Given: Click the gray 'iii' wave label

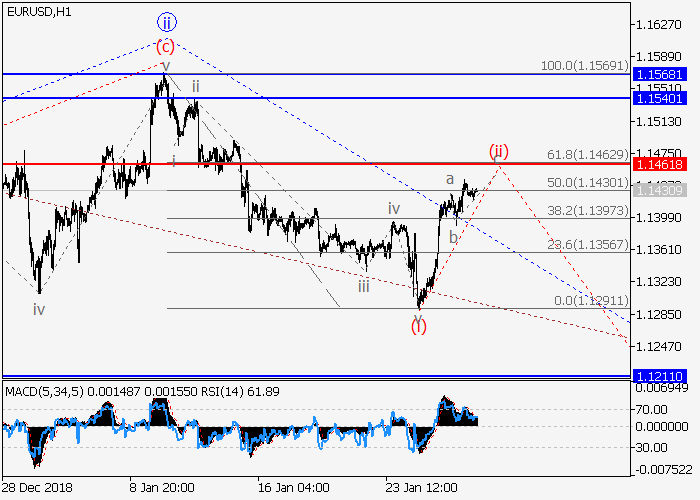Looking at the screenshot, I should coord(364,286).
